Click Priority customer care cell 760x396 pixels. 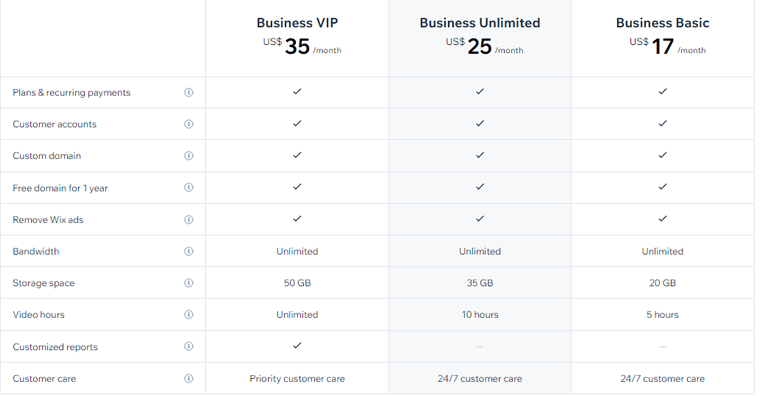297,379
